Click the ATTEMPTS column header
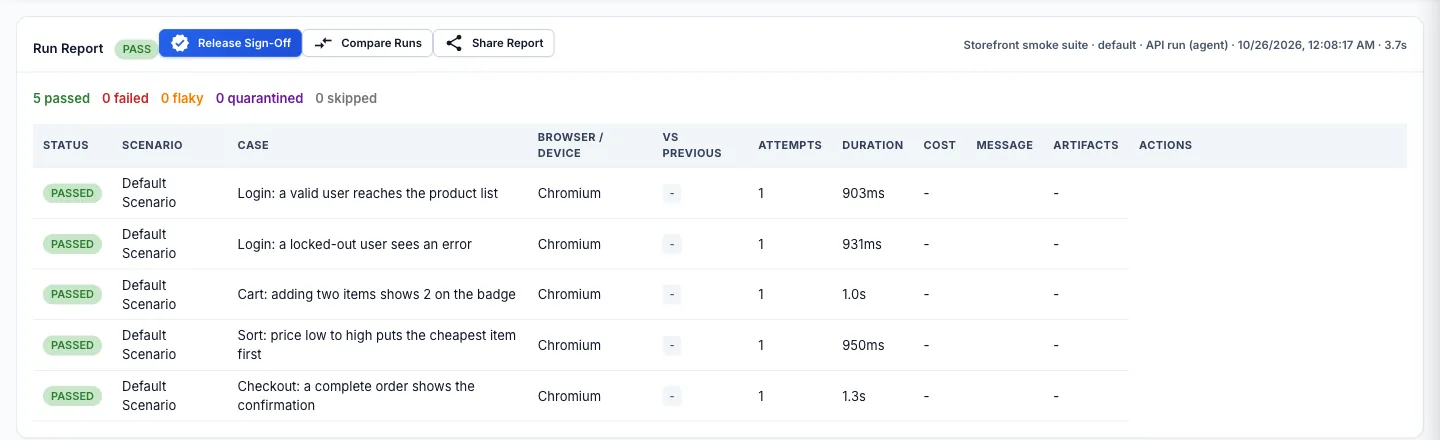This screenshot has width=1440, height=440. point(790,145)
